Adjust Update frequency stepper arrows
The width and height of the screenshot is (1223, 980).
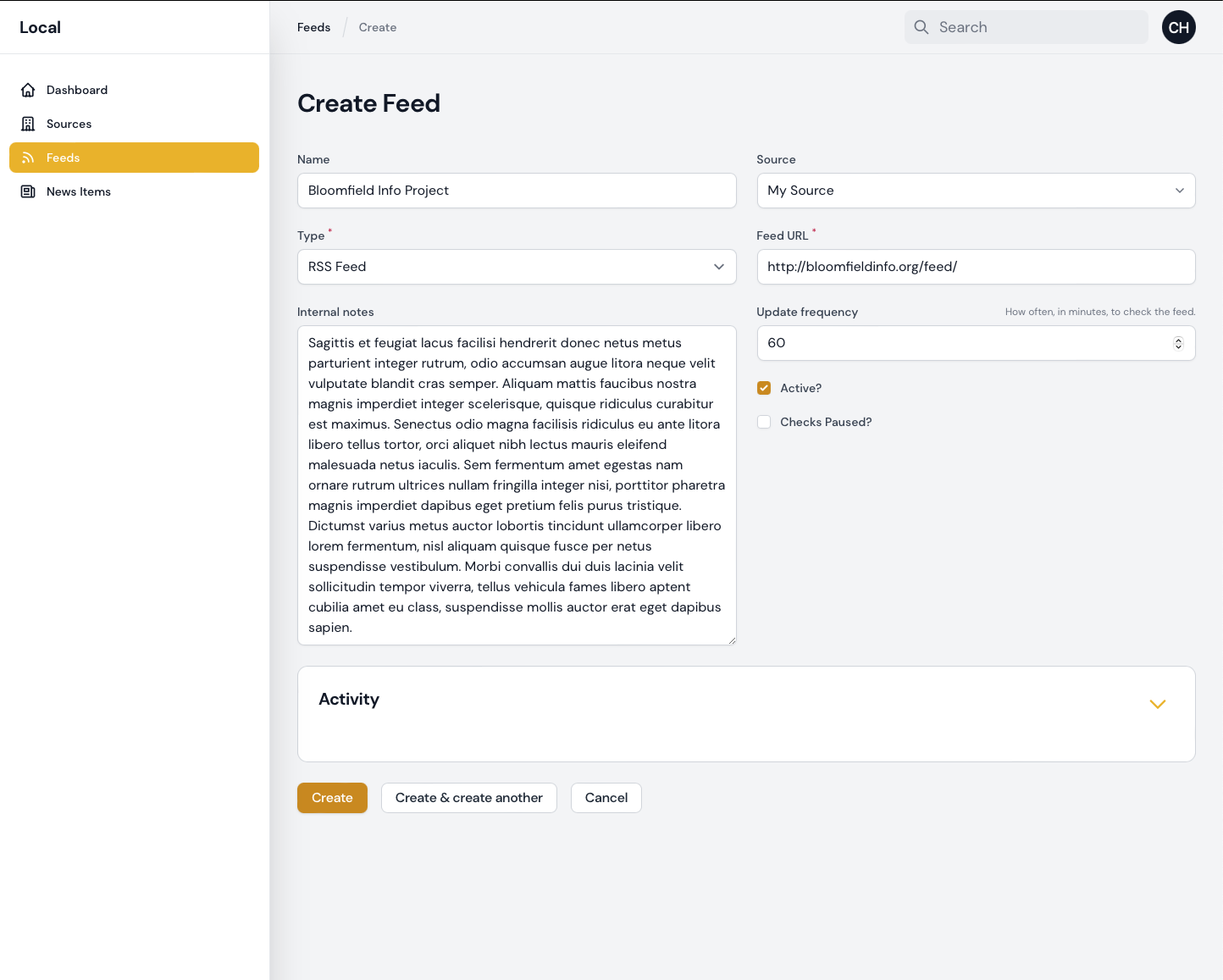[x=1177, y=343]
